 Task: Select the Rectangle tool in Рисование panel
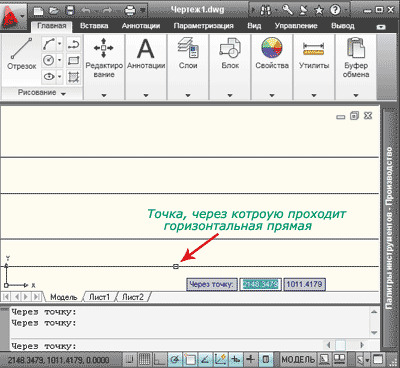[x=73, y=60]
